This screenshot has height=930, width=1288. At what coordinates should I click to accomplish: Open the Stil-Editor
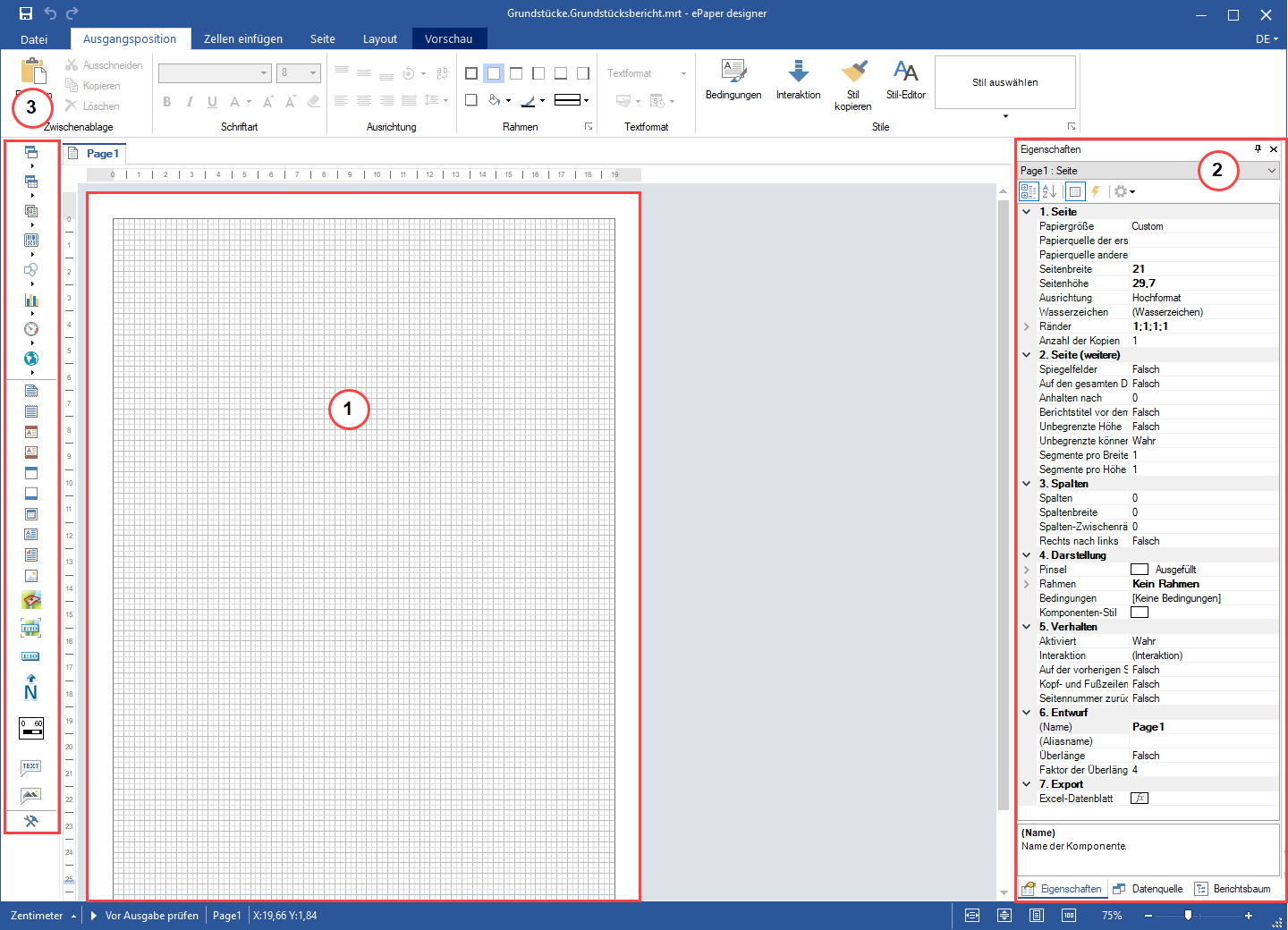pyautogui.click(x=905, y=80)
